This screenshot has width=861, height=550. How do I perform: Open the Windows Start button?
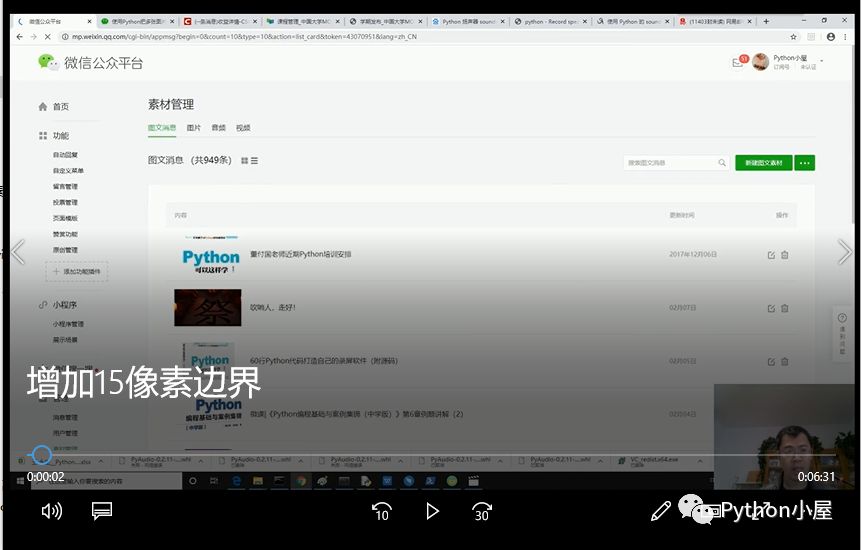pos(20,481)
